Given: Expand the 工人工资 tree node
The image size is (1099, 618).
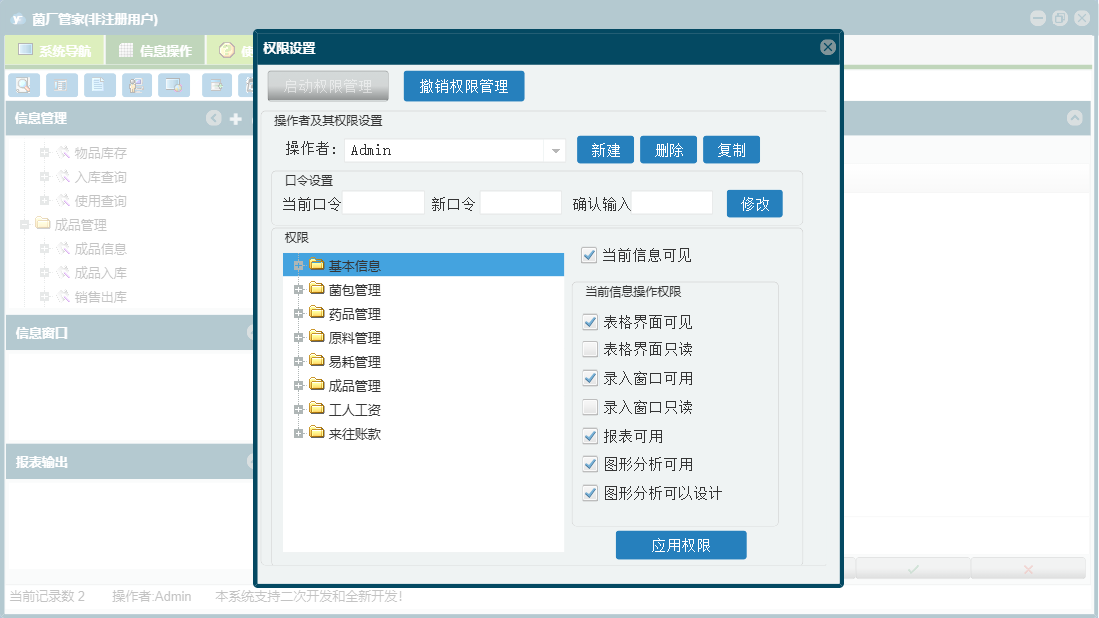Looking at the screenshot, I should 299,409.
